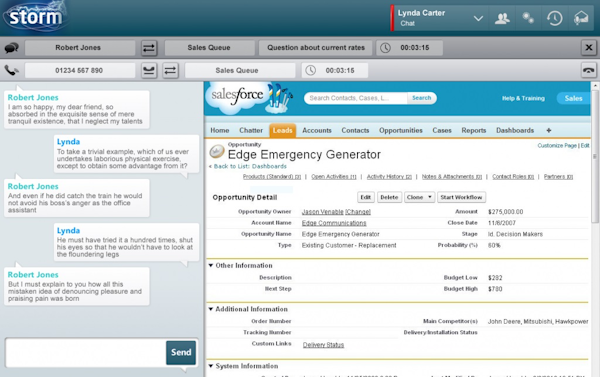Open the Clone button dropdown arrow
600x377 pixels.
click(430, 197)
